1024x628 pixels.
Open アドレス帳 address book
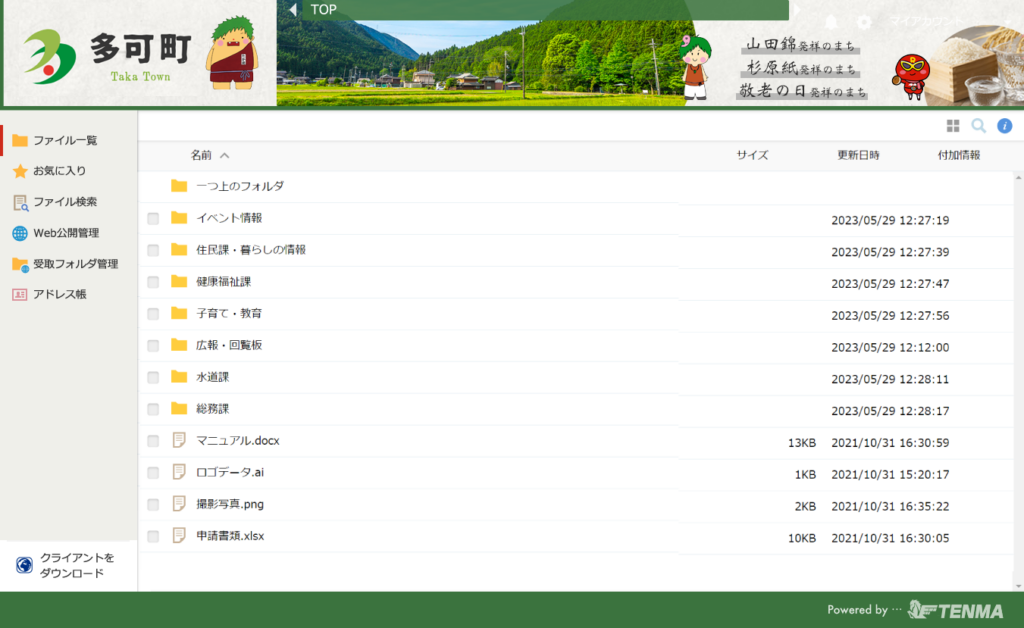[x=59, y=295]
